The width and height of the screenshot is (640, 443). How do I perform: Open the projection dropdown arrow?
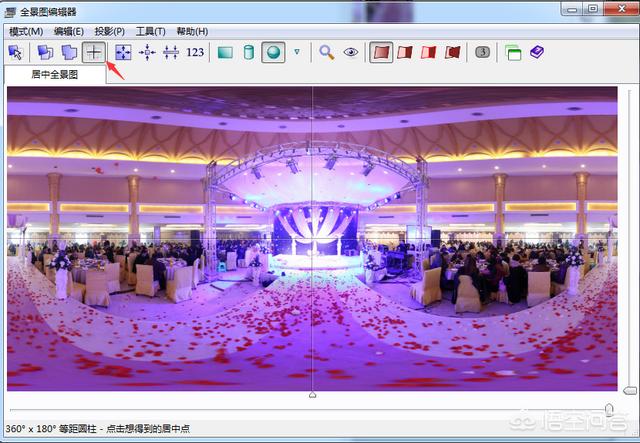click(x=297, y=52)
